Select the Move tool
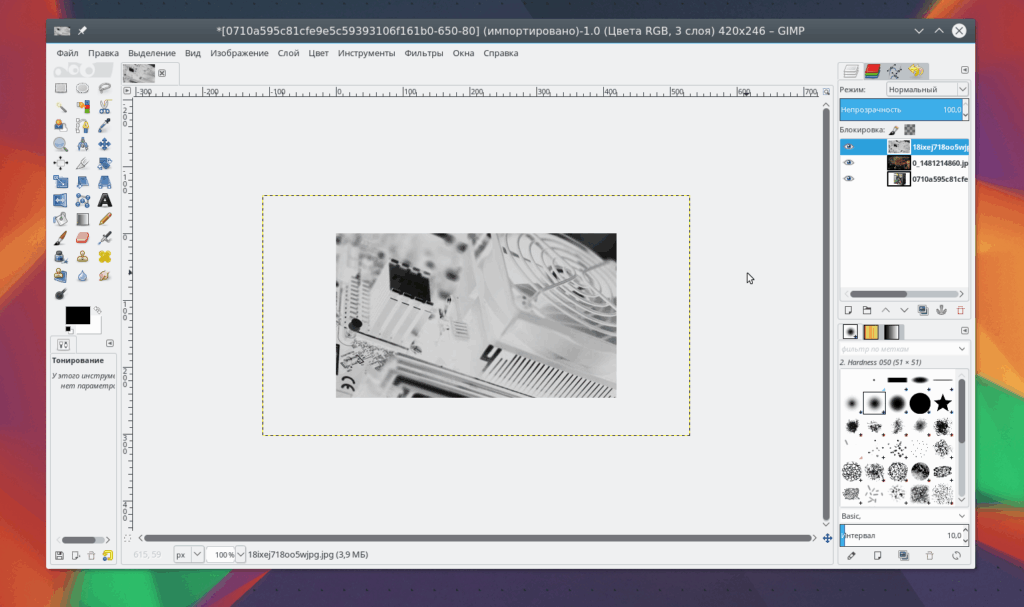The width and height of the screenshot is (1024, 607). point(104,144)
